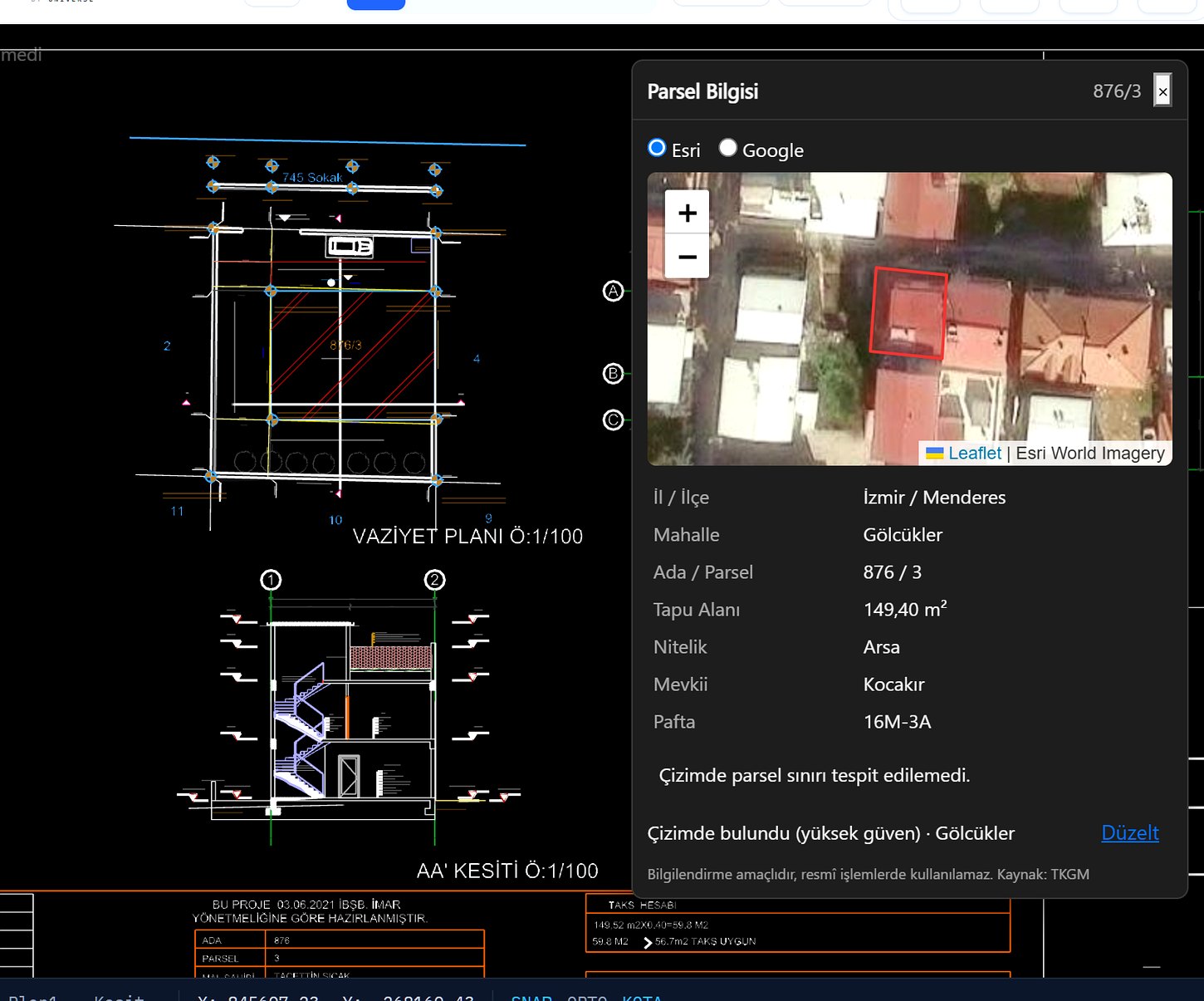The height and width of the screenshot is (1001, 1204).
Task: Click the red parcel outline on satellite map
Action: (908, 313)
